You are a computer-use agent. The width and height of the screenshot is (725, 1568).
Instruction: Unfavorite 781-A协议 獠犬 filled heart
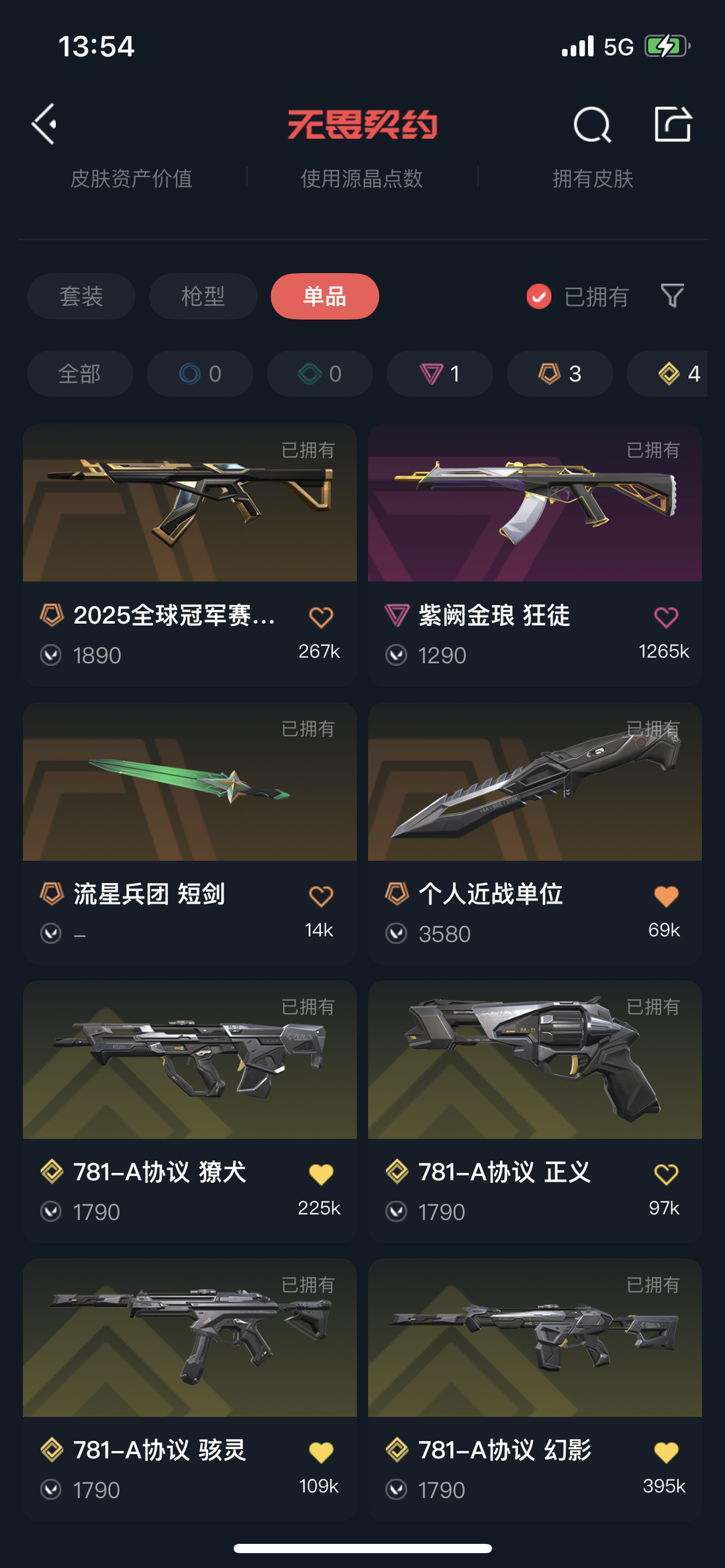(x=321, y=1174)
